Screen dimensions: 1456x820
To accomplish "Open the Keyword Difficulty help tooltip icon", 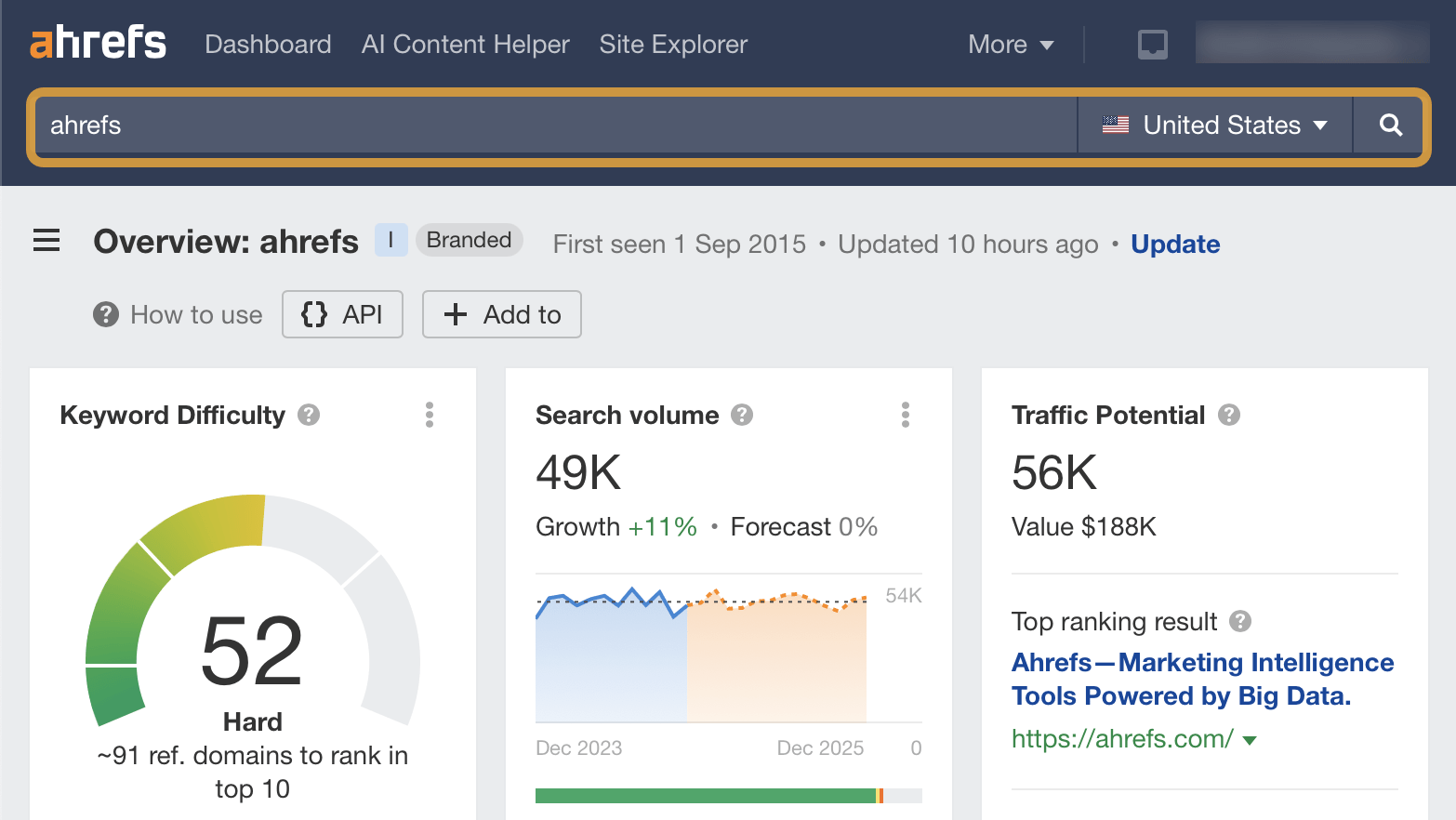I will click(309, 415).
